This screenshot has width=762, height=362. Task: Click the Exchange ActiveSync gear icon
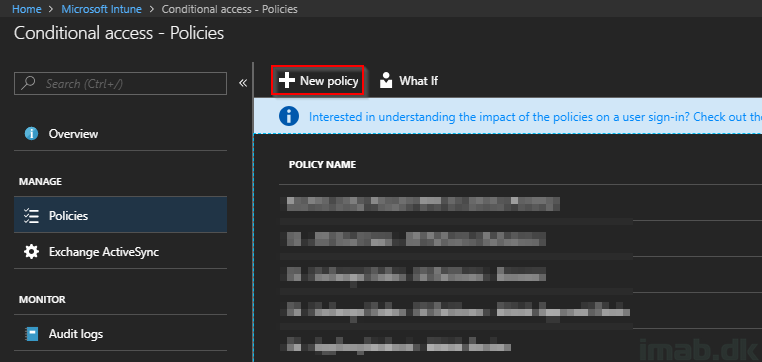[x=32, y=252]
